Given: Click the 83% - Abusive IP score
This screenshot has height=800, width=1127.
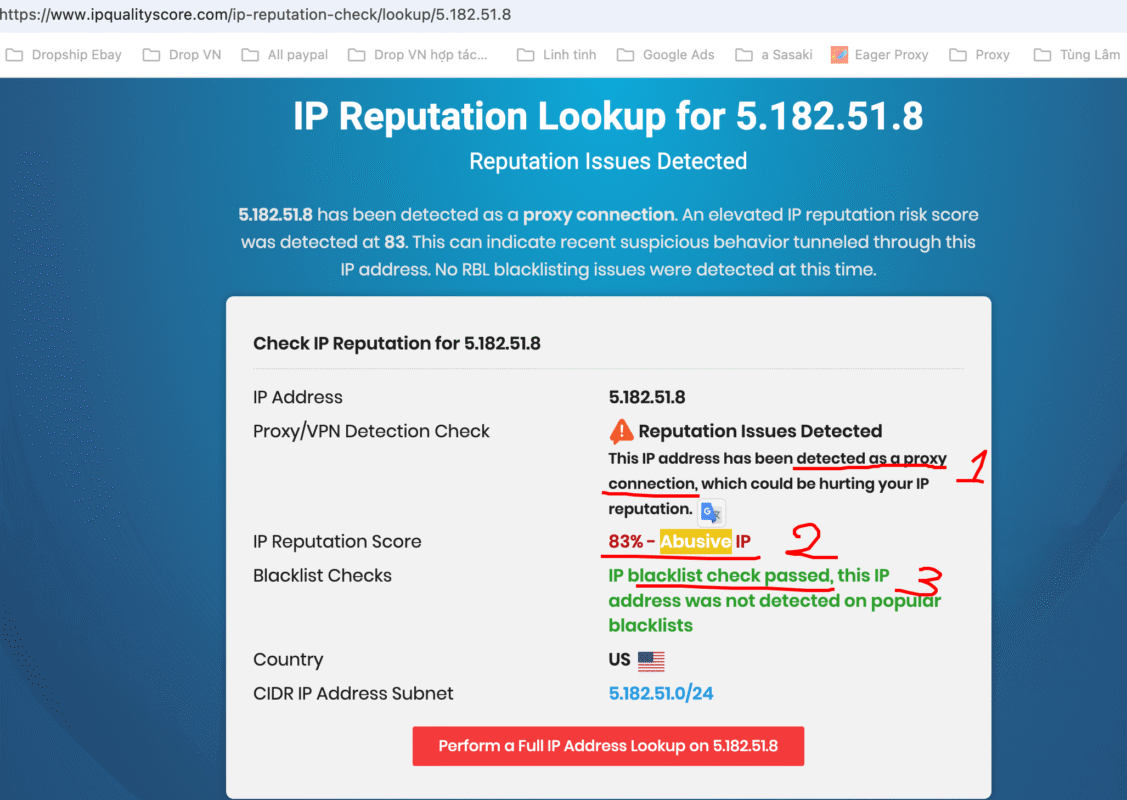Looking at the screenshot, I should [x=679, y=541].
